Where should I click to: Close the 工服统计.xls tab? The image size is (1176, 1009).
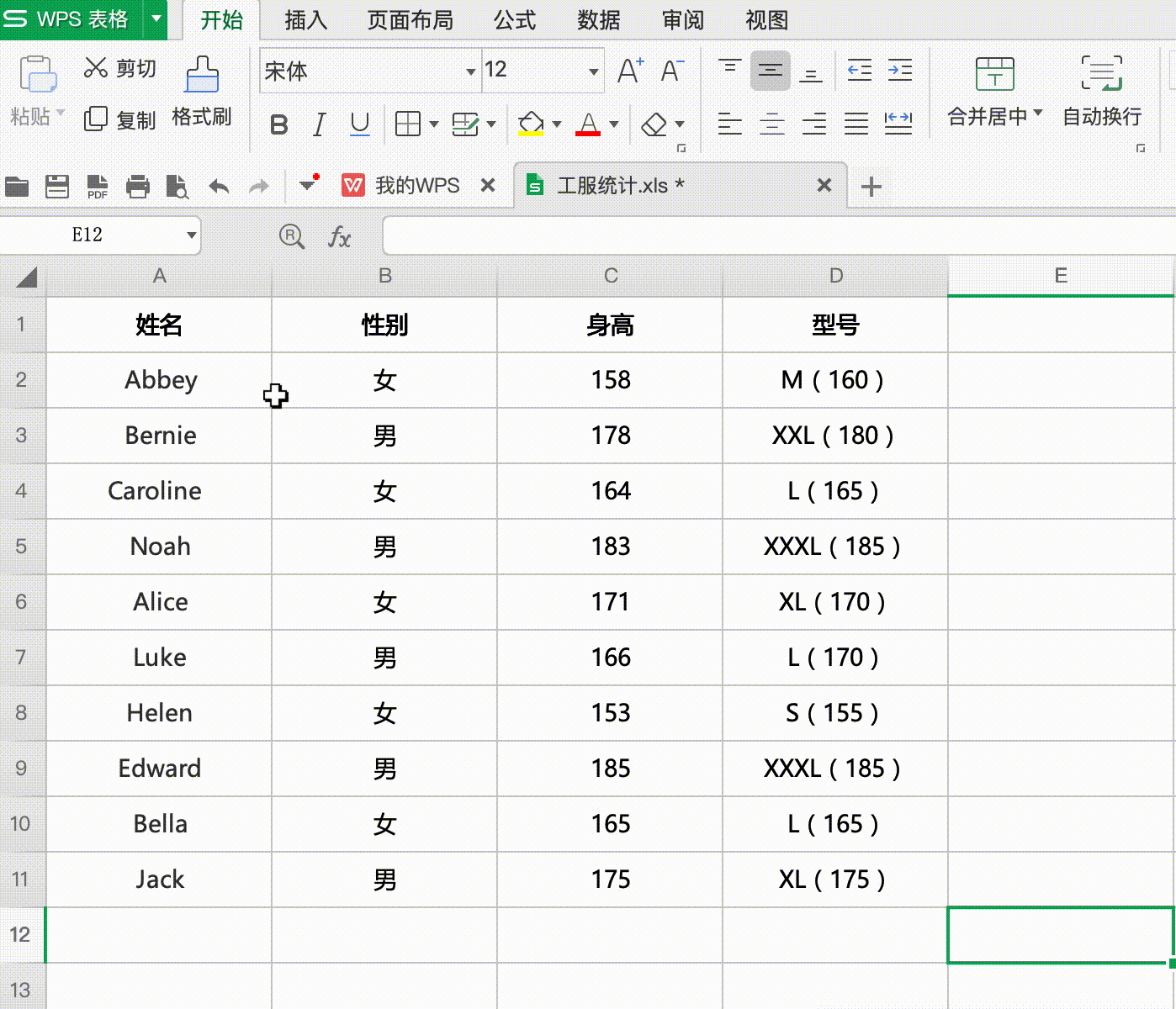pyautogui.click(x=824, y=185)
